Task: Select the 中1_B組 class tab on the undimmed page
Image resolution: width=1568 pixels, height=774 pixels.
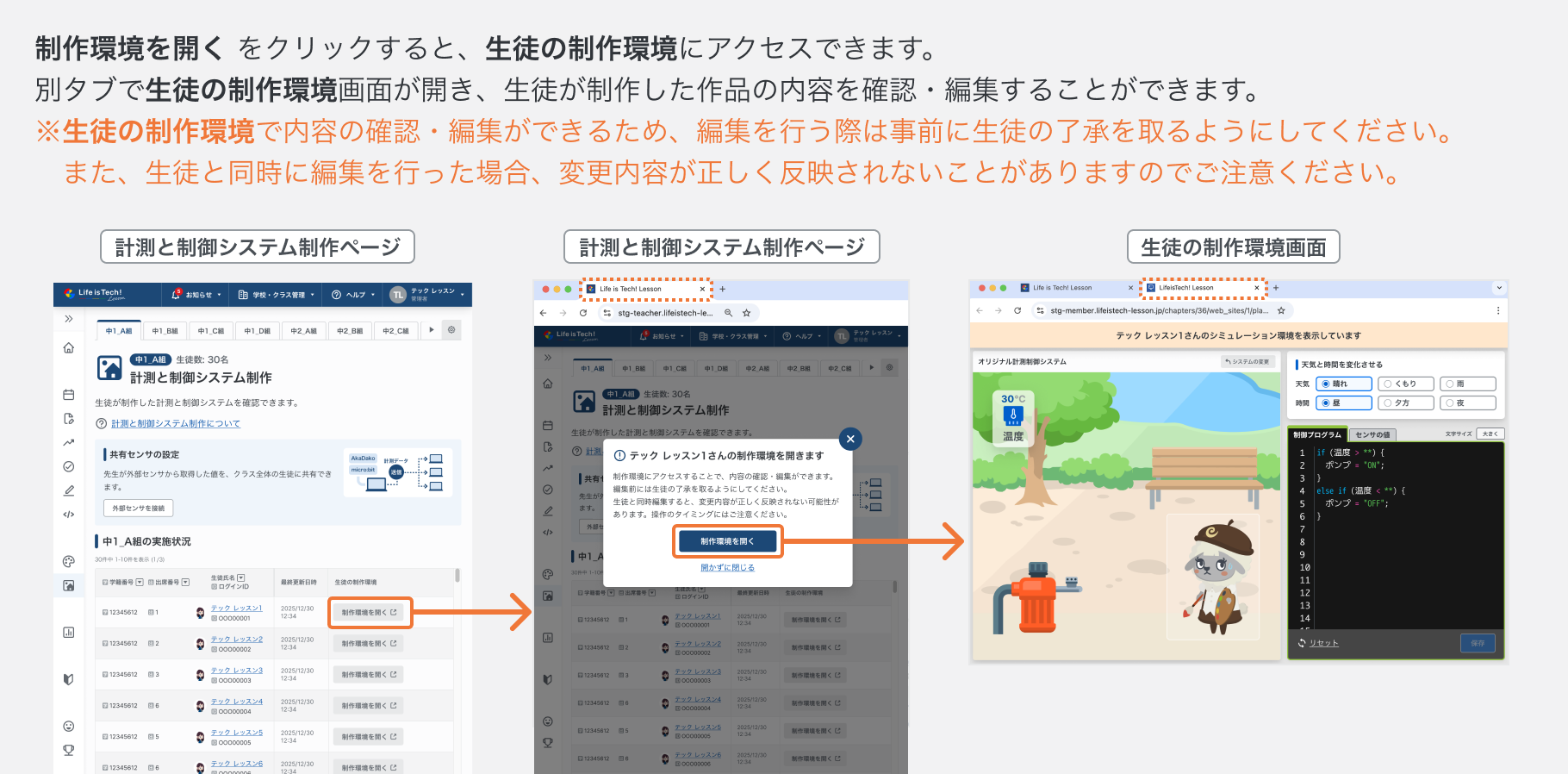Action: tap(165, 331)
